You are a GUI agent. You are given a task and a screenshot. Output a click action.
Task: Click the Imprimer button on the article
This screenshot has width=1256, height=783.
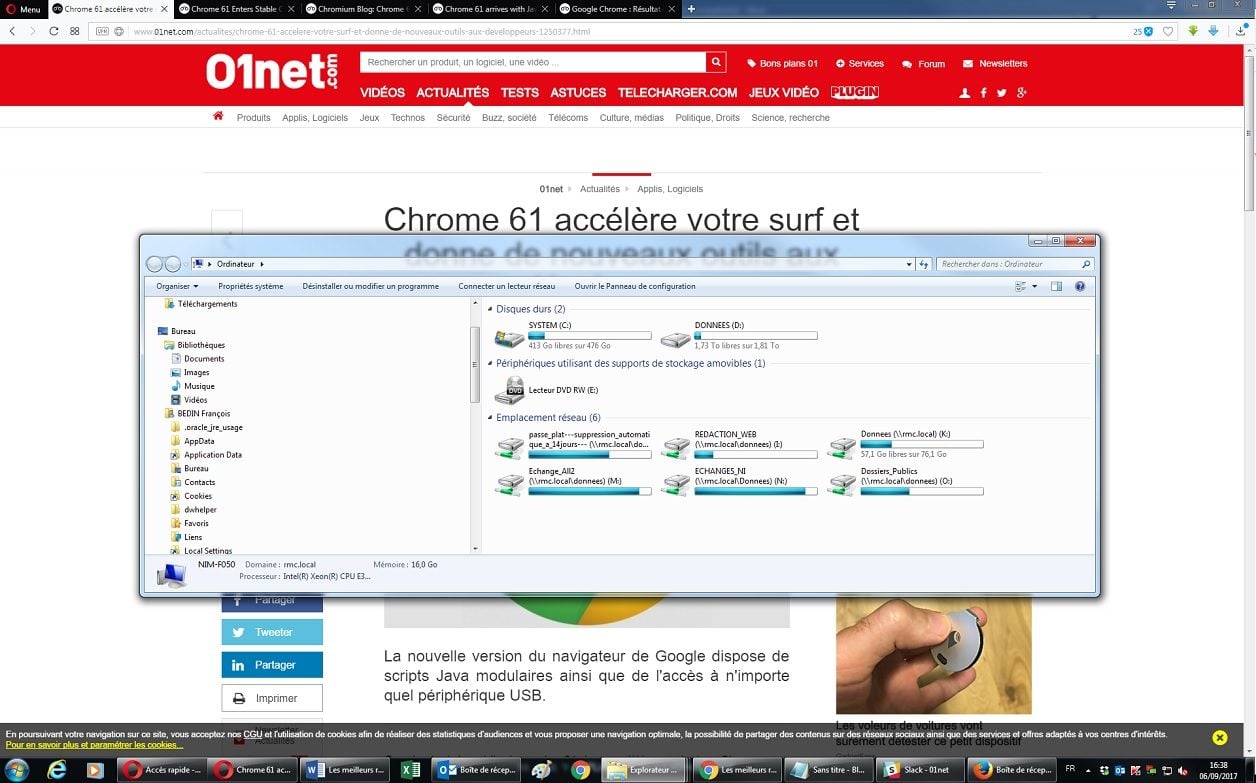point(272,698)
